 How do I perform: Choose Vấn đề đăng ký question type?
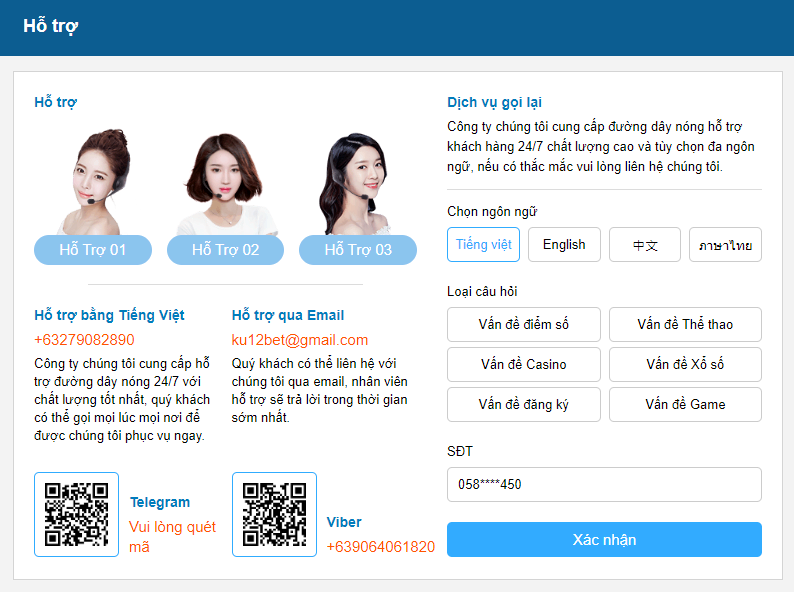click(524, 405)
